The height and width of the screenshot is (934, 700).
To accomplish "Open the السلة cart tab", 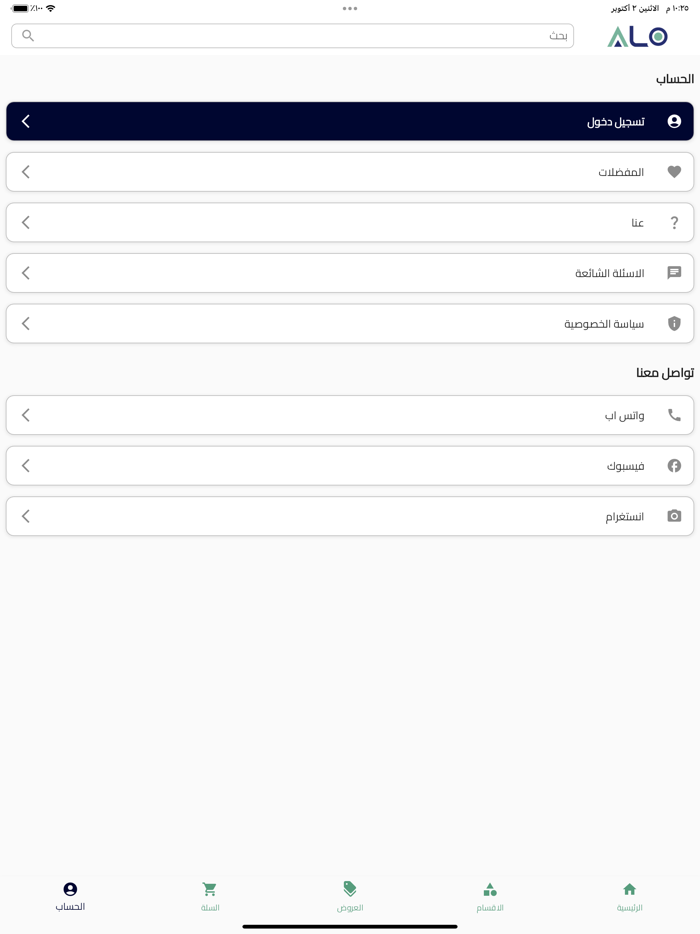I will click(x=210, y=897).
